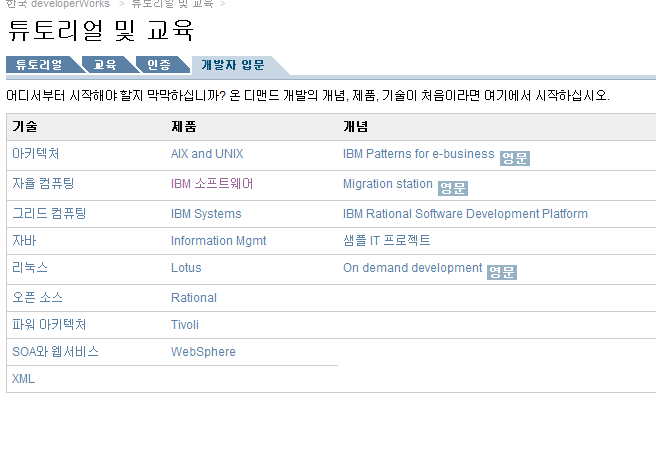Open the 샘플 IT 프로젝트 link

click(x=387, y=240)
